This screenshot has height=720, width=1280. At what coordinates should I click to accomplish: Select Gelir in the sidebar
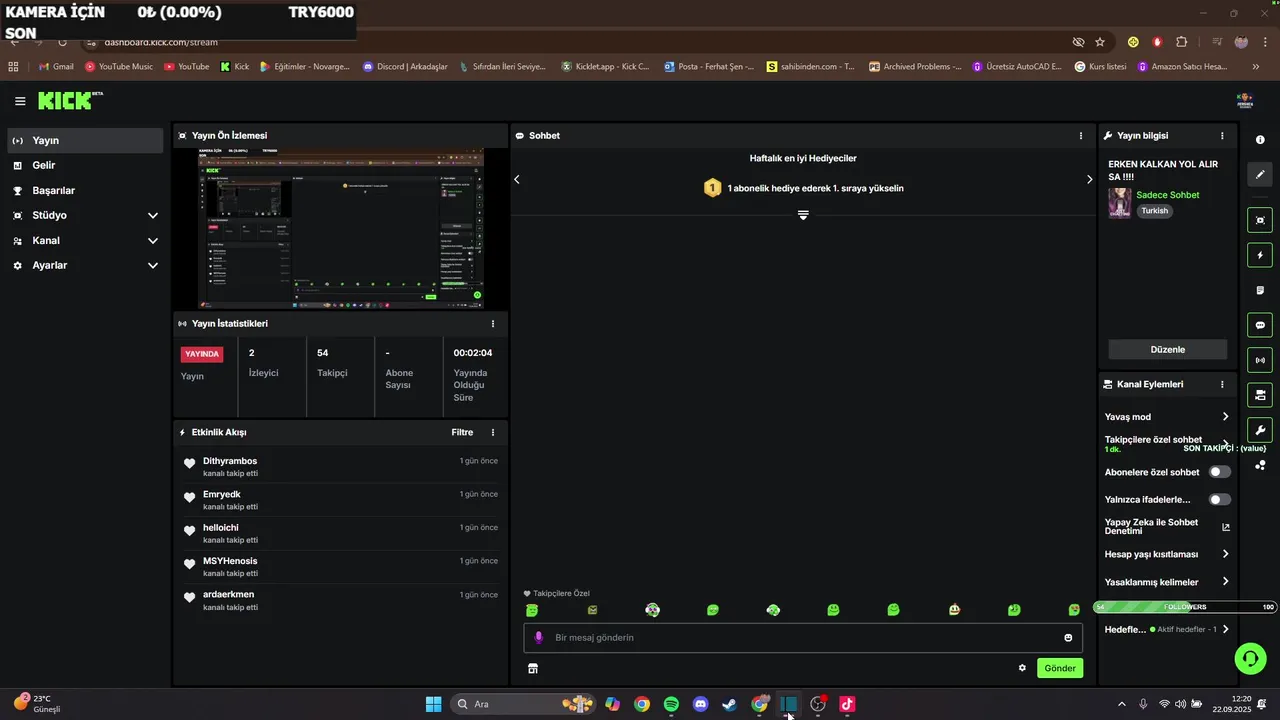pyautogui.click(x=85, y=165)
